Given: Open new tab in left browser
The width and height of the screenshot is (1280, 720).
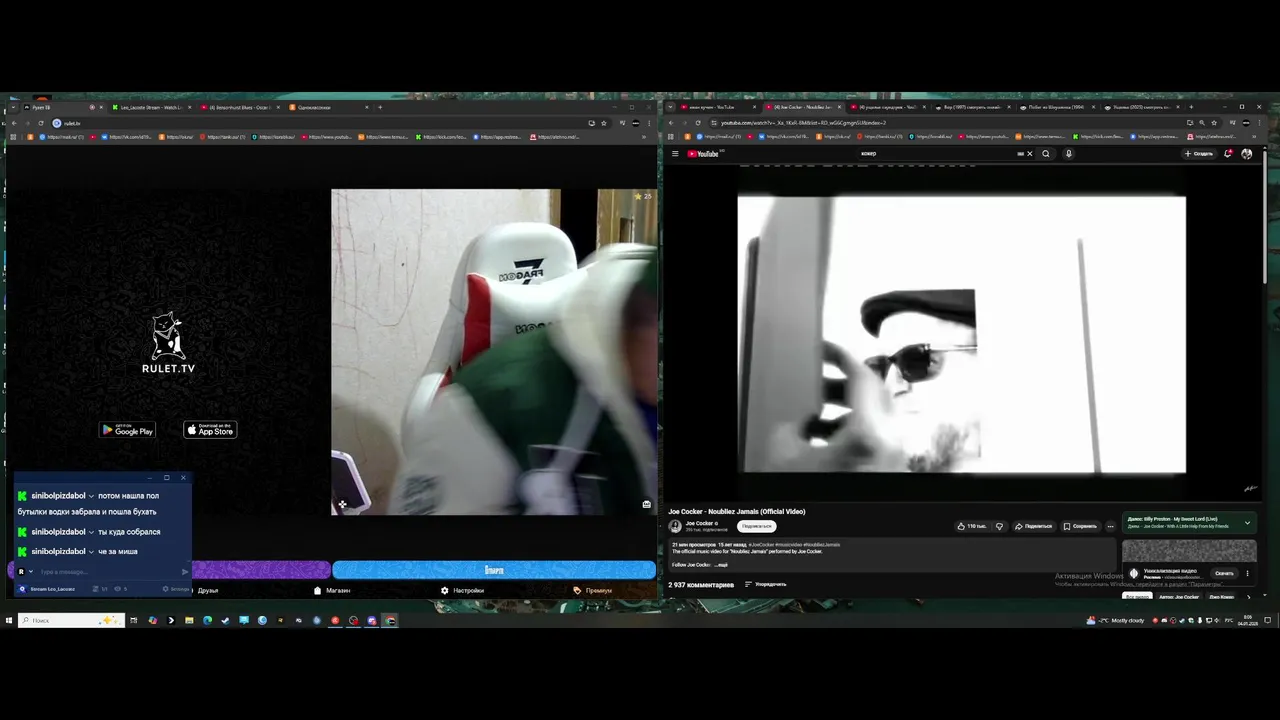Looking at the screenshot, I should [380, 107].
